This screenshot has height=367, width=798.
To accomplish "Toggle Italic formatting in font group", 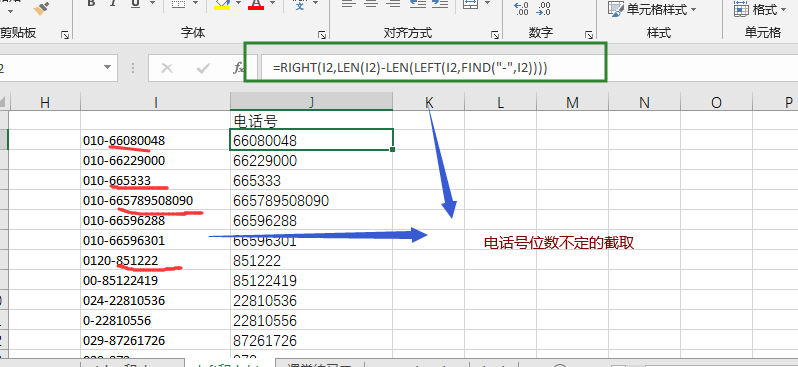I will click(113, 4).
